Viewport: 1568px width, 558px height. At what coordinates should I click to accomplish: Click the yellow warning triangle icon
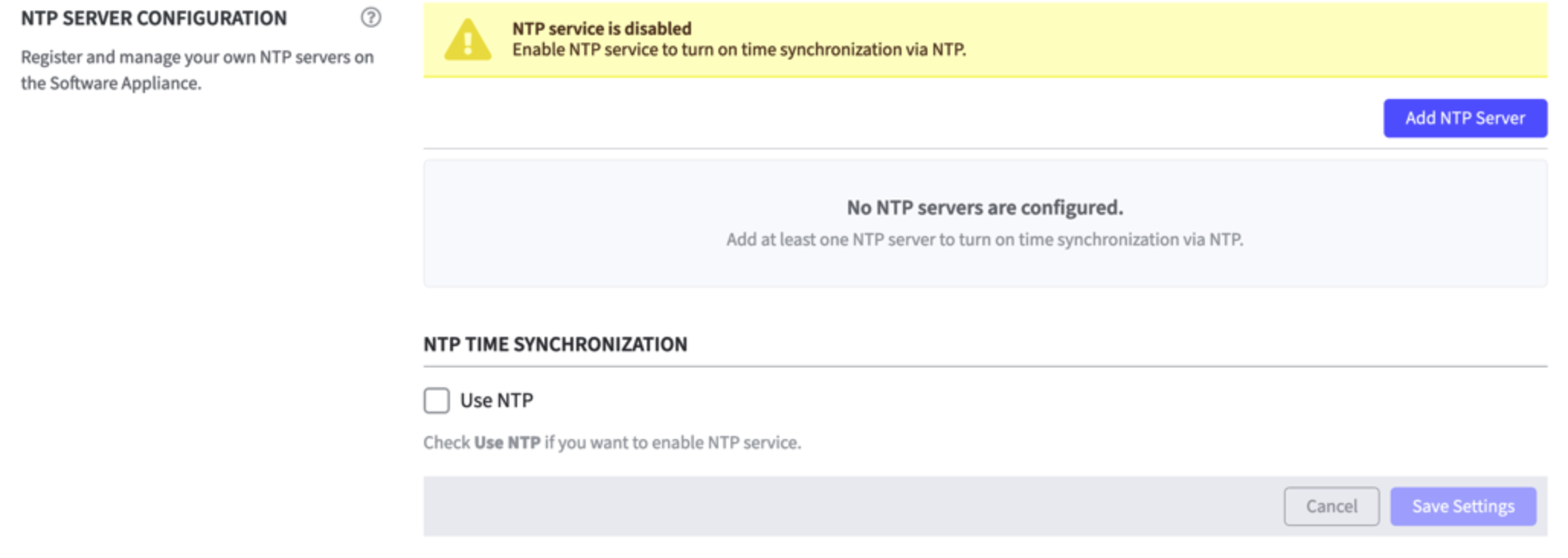[467, 40]
